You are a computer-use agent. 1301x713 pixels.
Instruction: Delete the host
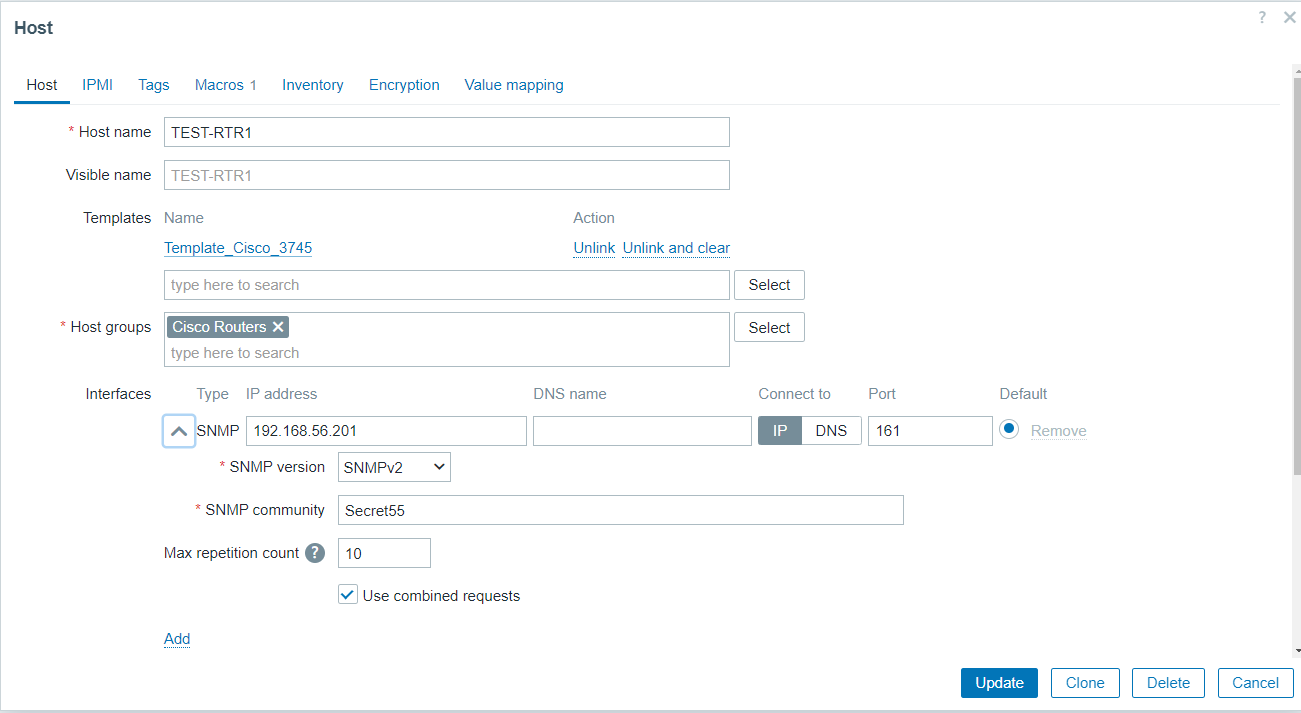(x=1168, y=683)
